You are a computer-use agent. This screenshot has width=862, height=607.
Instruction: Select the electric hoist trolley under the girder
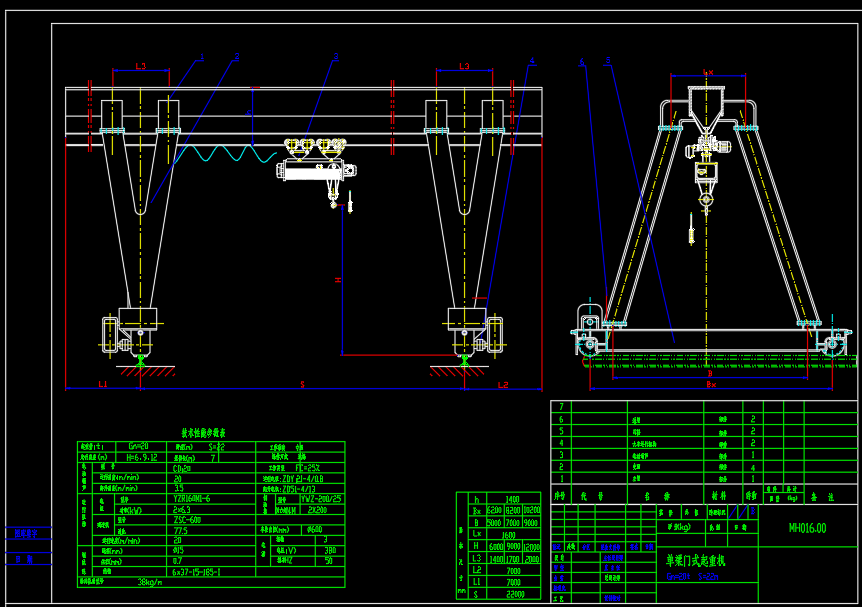[x=316, y=167]
